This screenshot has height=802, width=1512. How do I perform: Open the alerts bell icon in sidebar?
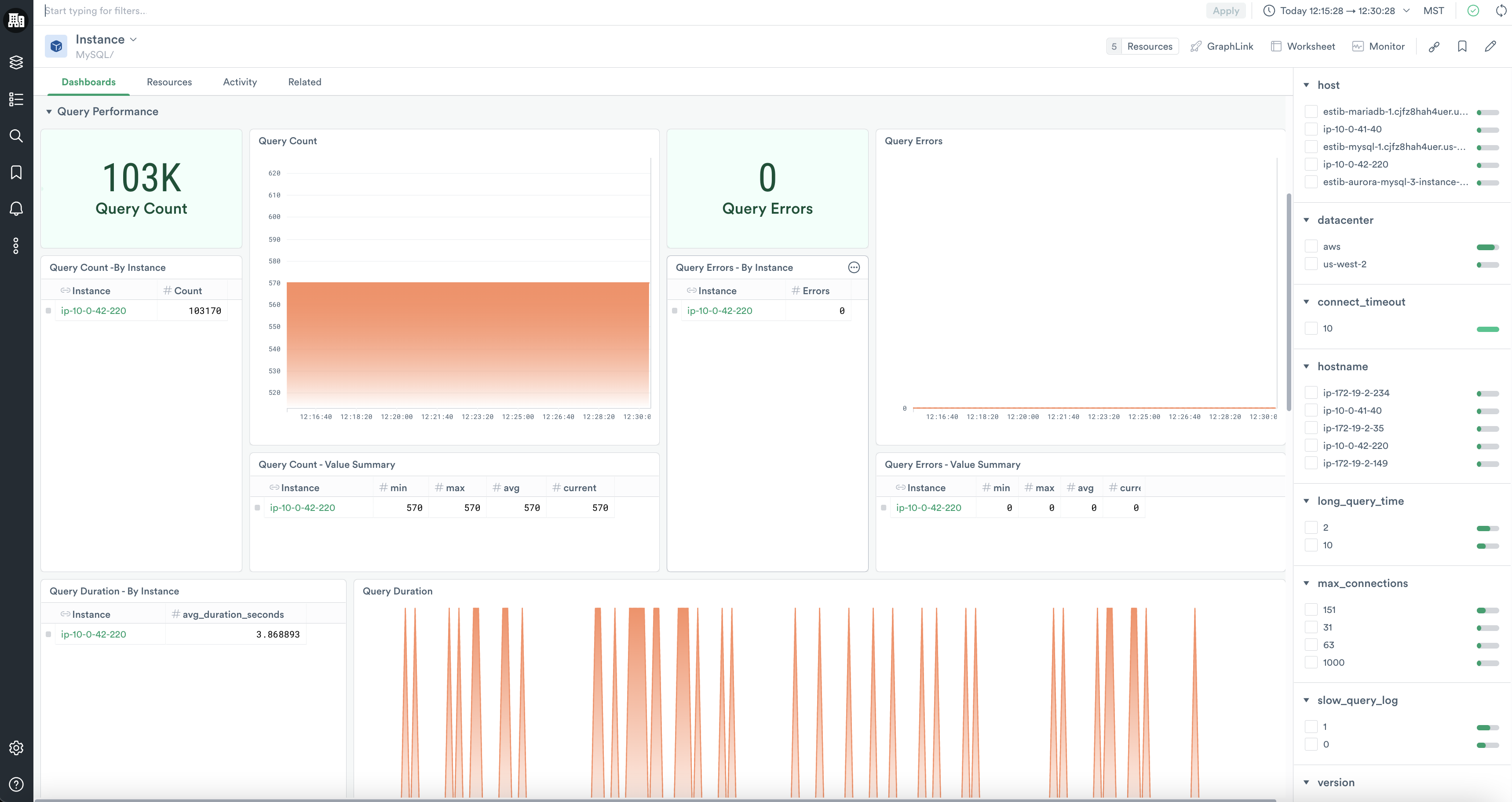(16, 209)
